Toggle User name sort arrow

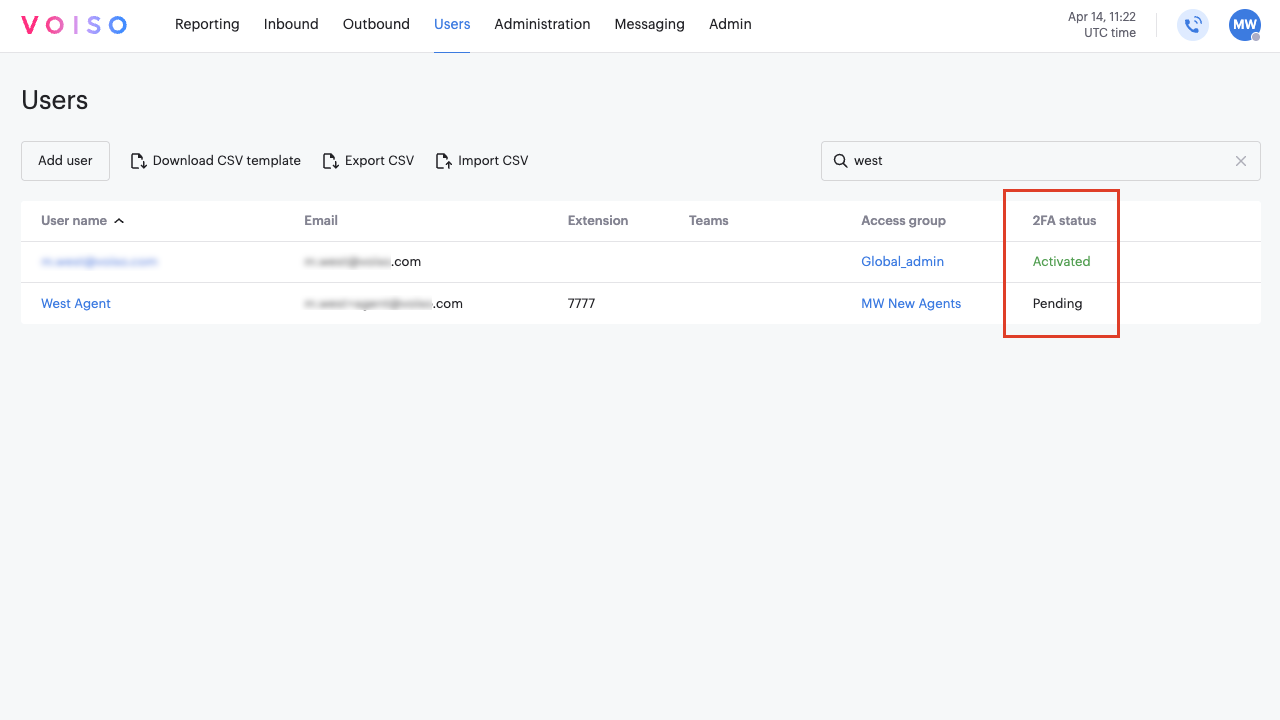coord(119,221)
